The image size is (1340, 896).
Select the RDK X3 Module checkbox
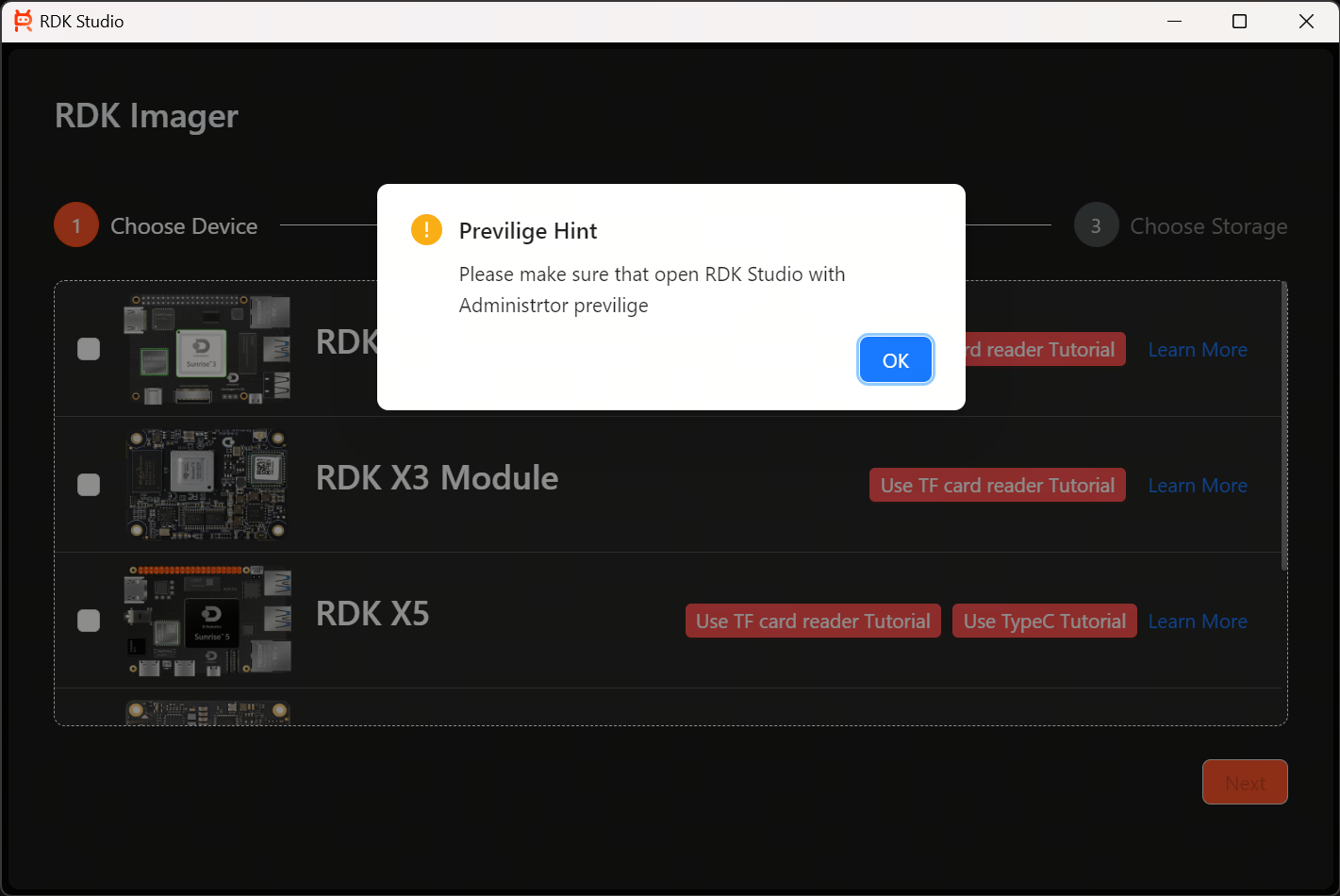[89, 485]
